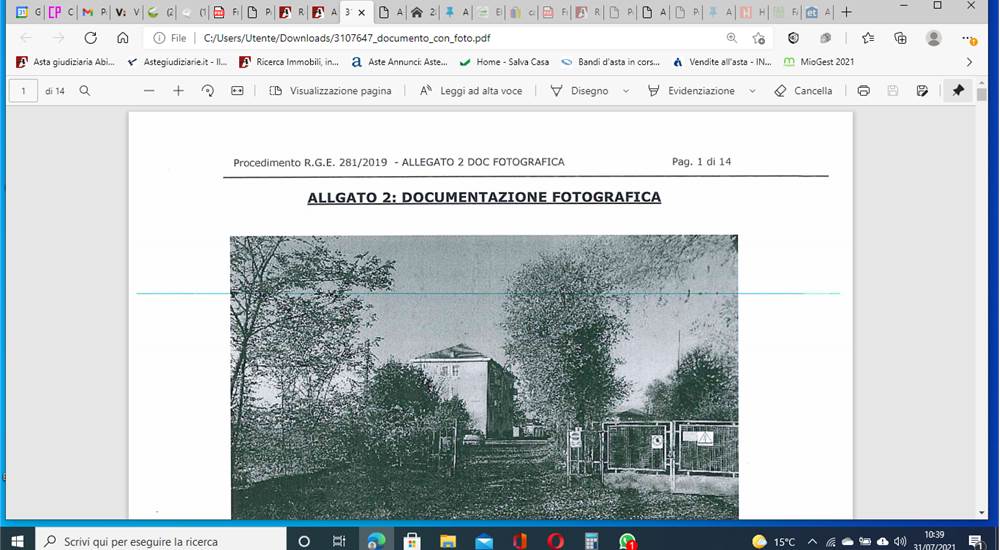
Task: Open the Favorites list icon
Action: 868,38
